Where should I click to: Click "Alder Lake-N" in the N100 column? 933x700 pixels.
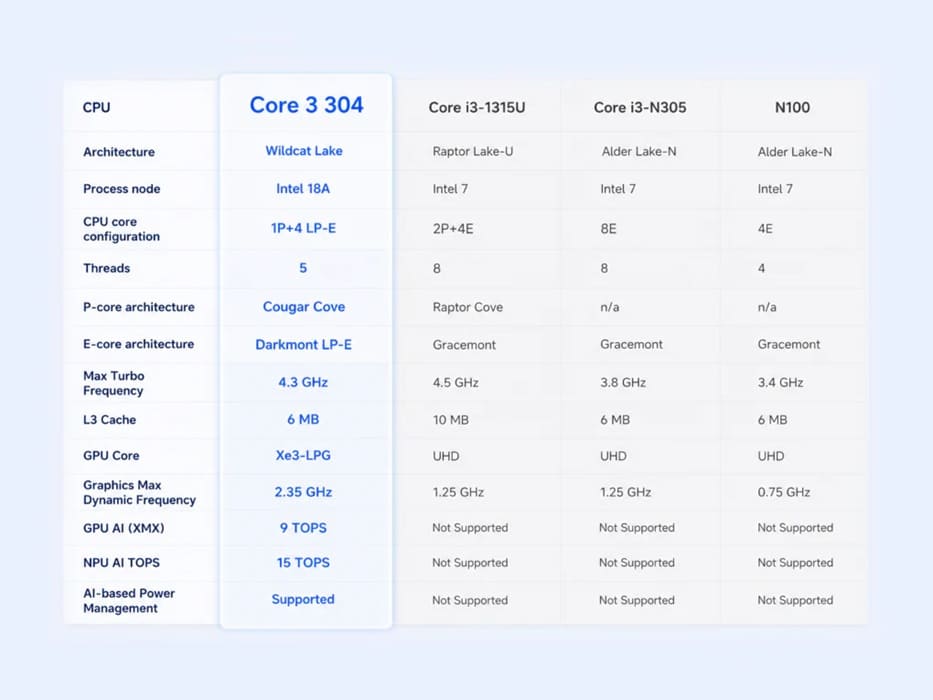tap(795, 152)
